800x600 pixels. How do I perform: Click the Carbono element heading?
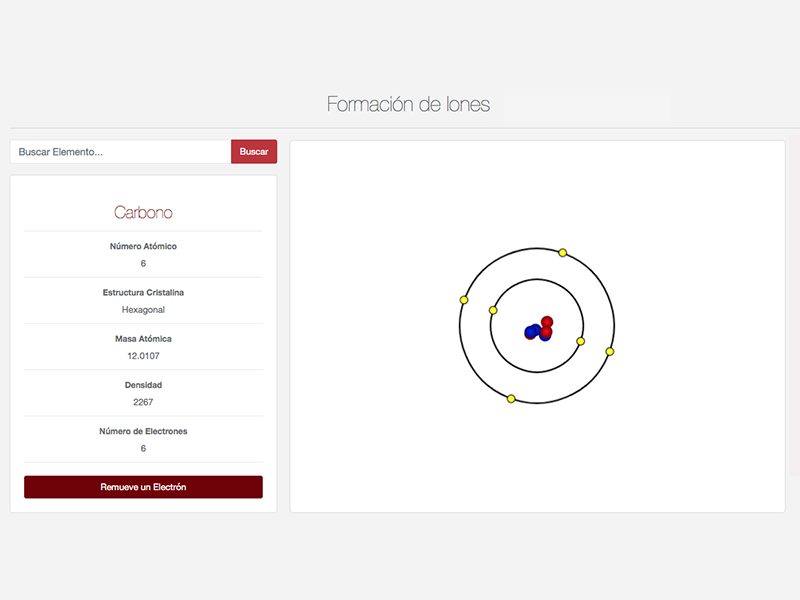tap(142, 212)
